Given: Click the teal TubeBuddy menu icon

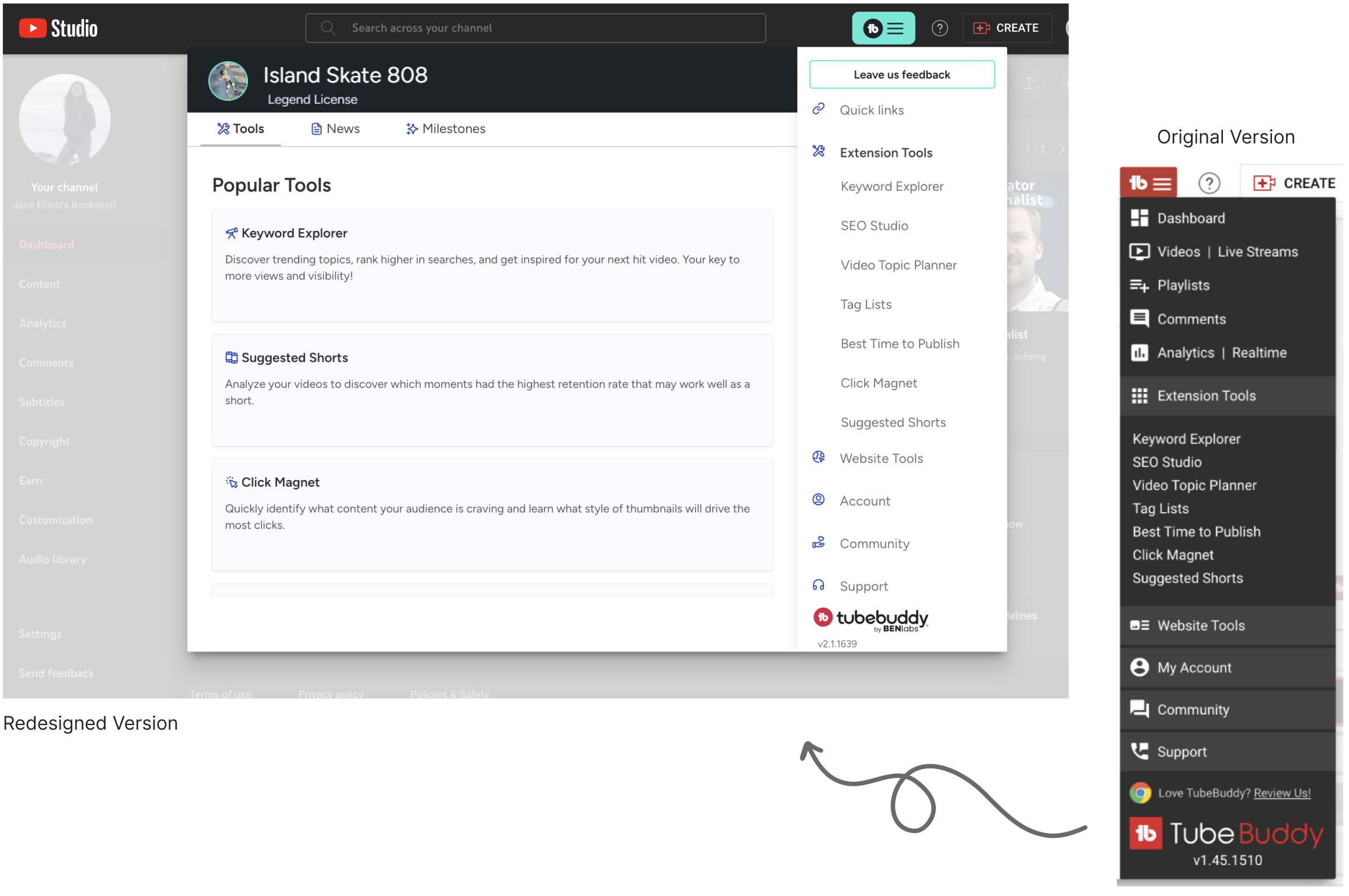Looking at the screenshot, I should [x=883, y=28].
